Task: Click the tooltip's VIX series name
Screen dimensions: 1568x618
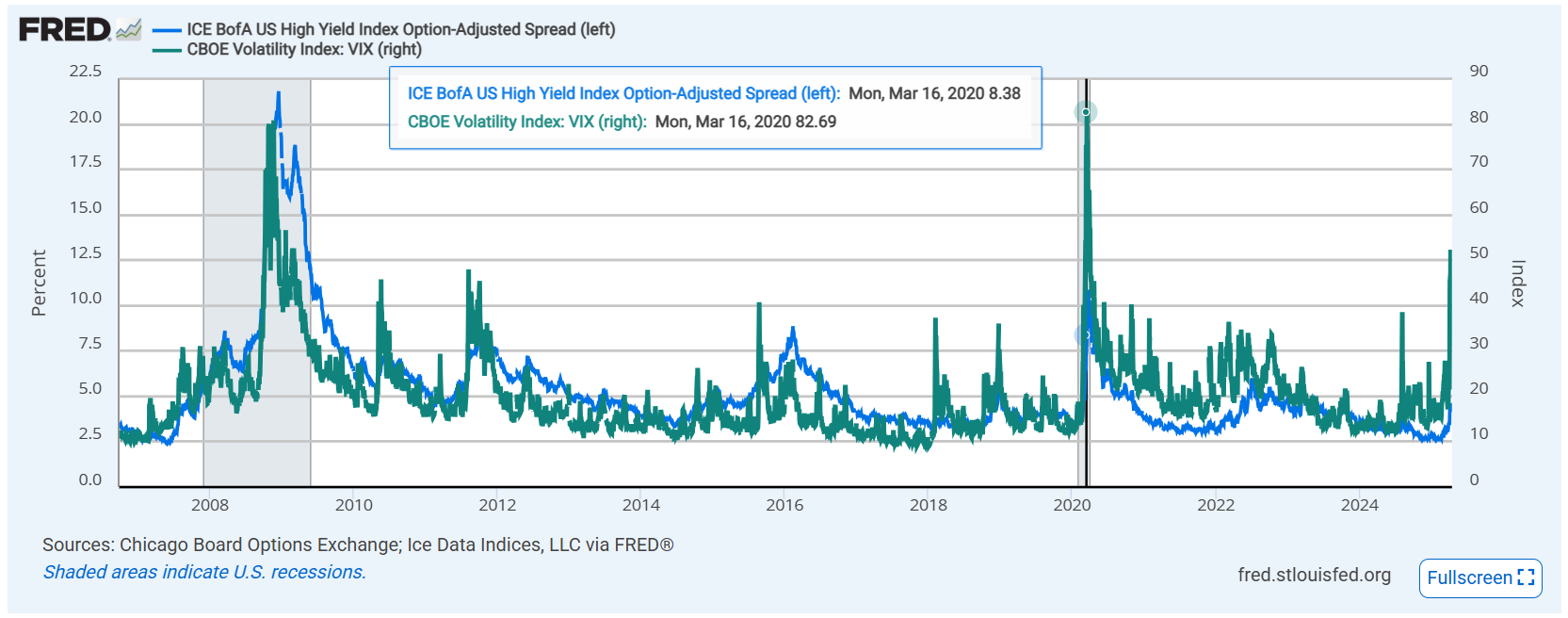Action: click(x=526, y=122)
